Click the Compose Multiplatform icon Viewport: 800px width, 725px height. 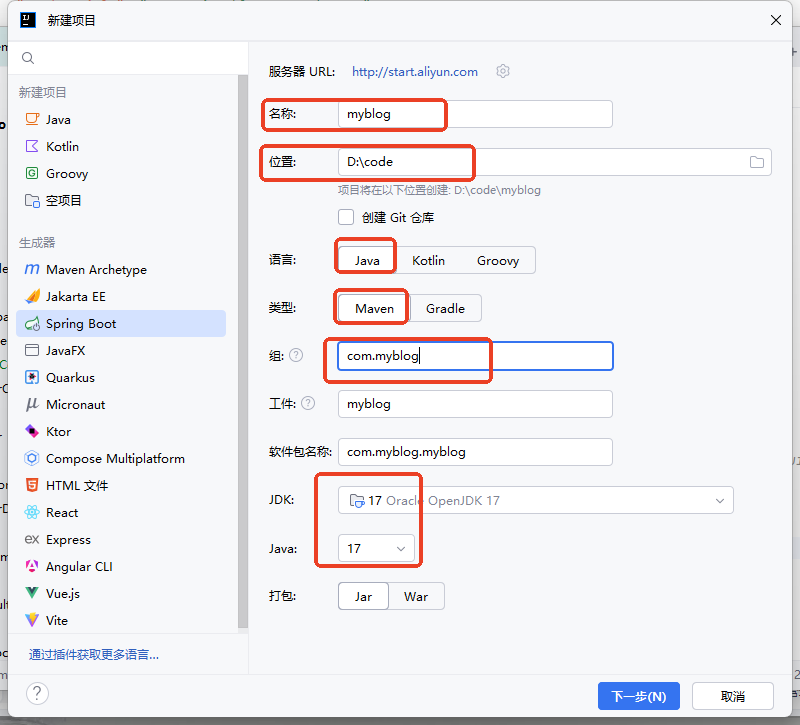click(32, 459)
